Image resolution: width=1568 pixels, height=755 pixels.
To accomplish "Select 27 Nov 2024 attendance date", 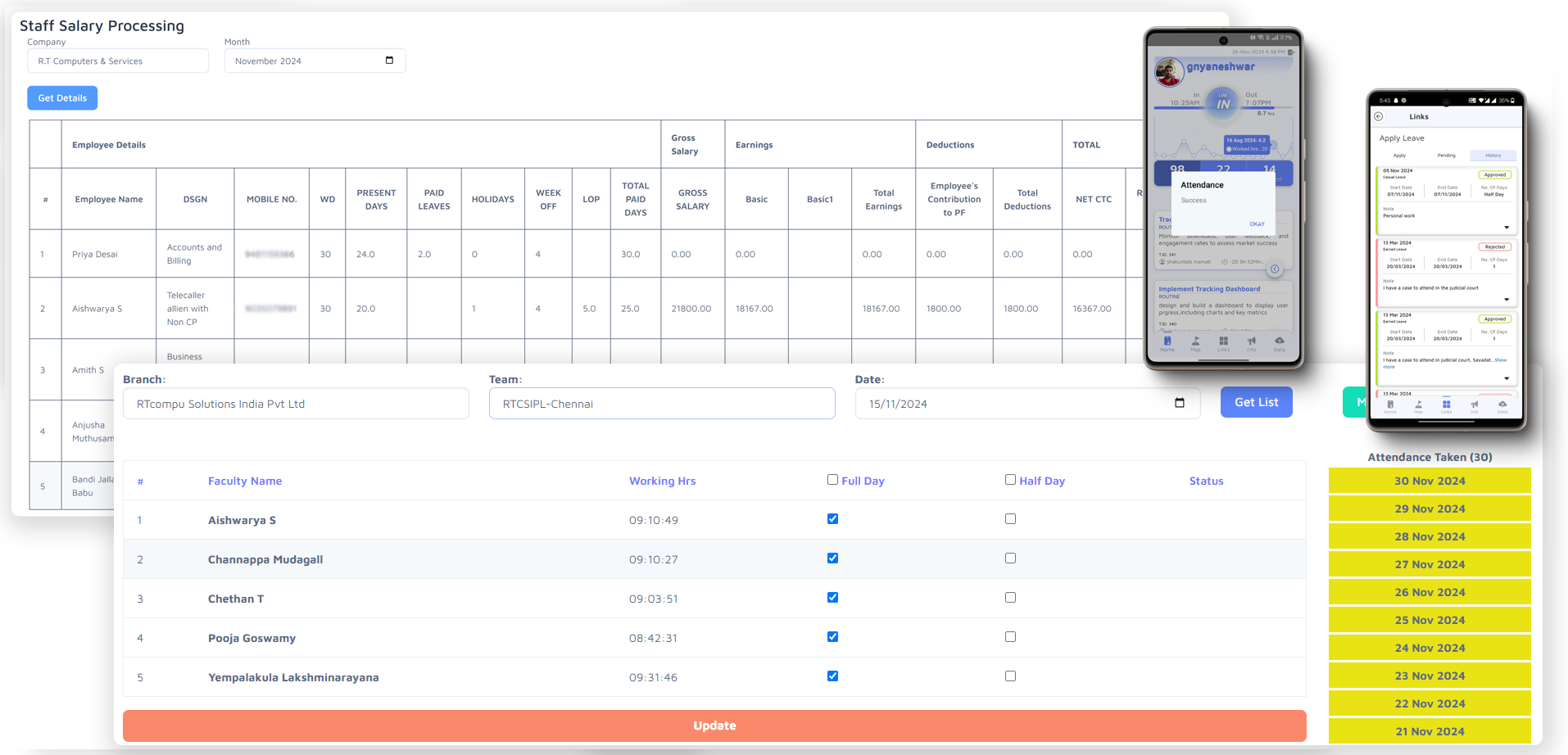I will click(x=1430, y=564).
